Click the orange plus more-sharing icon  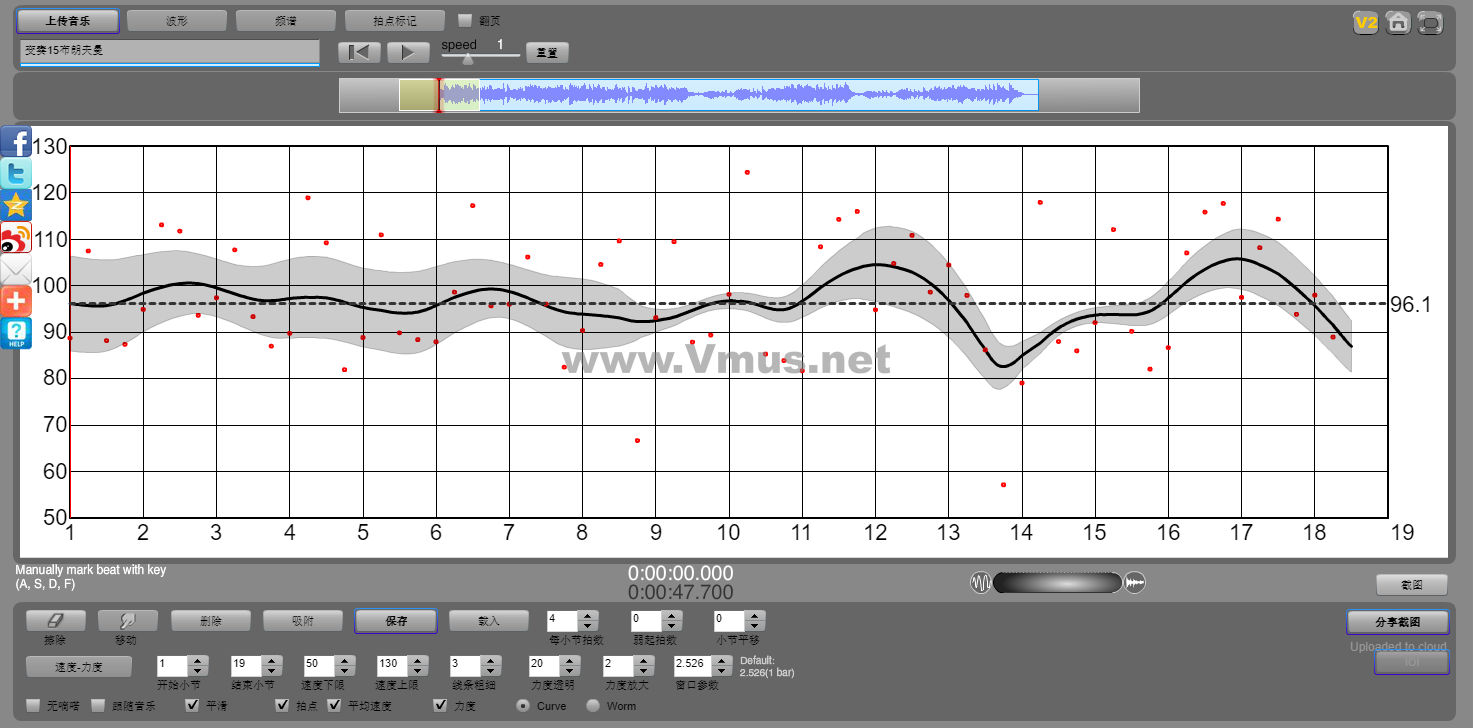coord(16,302)
